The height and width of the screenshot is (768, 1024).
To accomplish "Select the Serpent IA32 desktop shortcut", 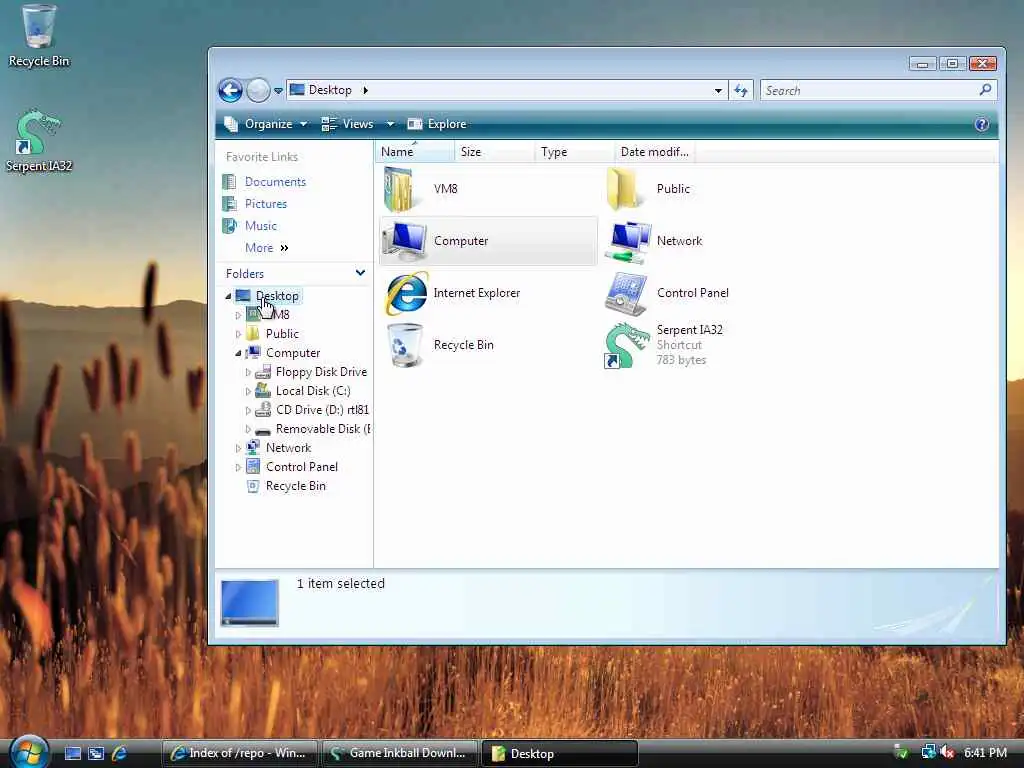I will 38,142.
